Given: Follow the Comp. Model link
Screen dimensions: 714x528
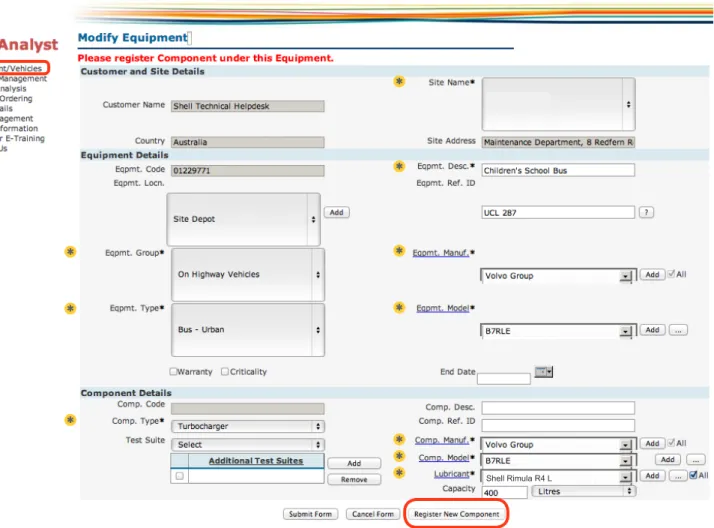Looking at the screenshot, I should (x=444, y=457).
